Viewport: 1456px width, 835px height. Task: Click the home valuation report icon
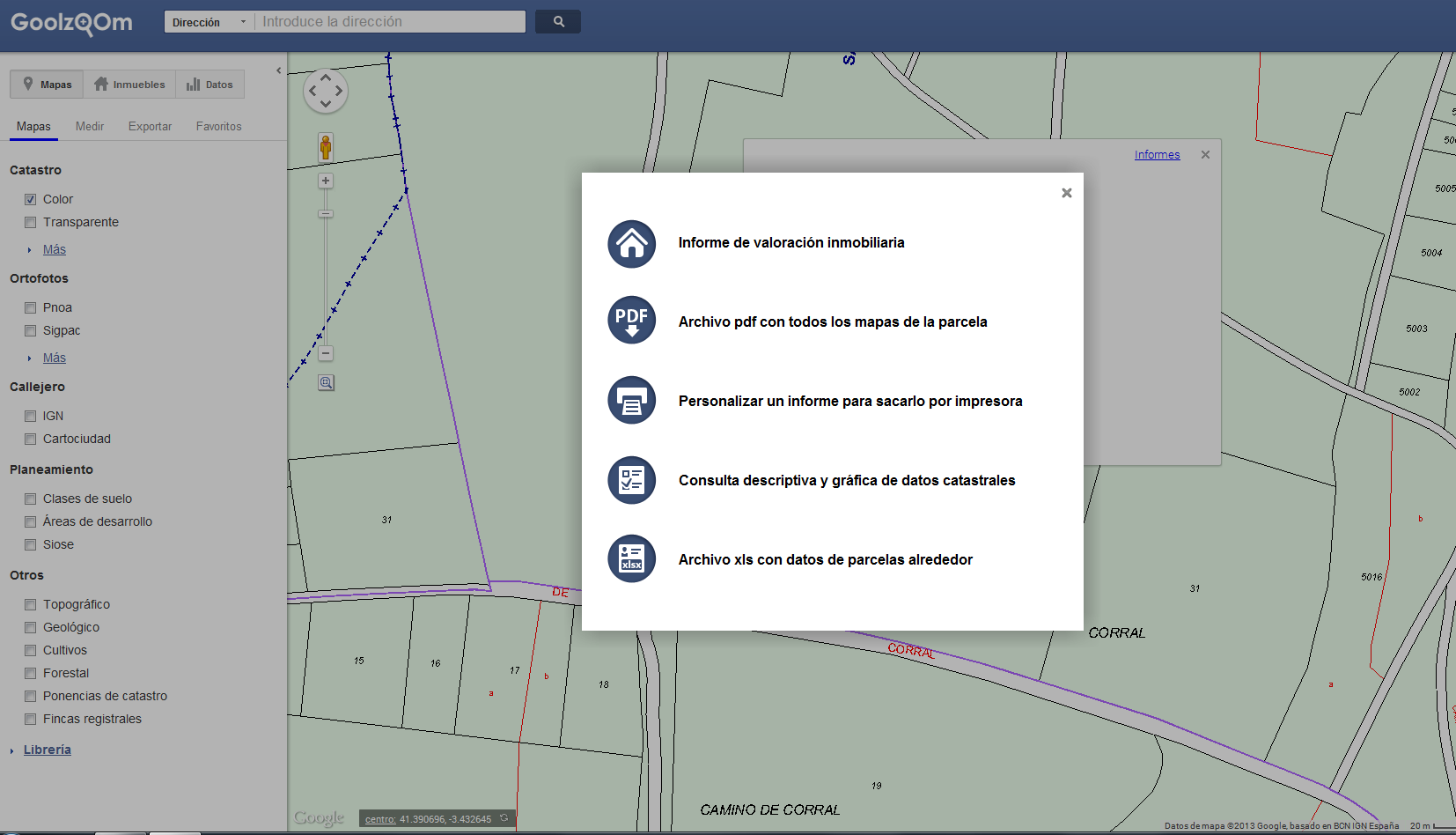coord(631,244)
